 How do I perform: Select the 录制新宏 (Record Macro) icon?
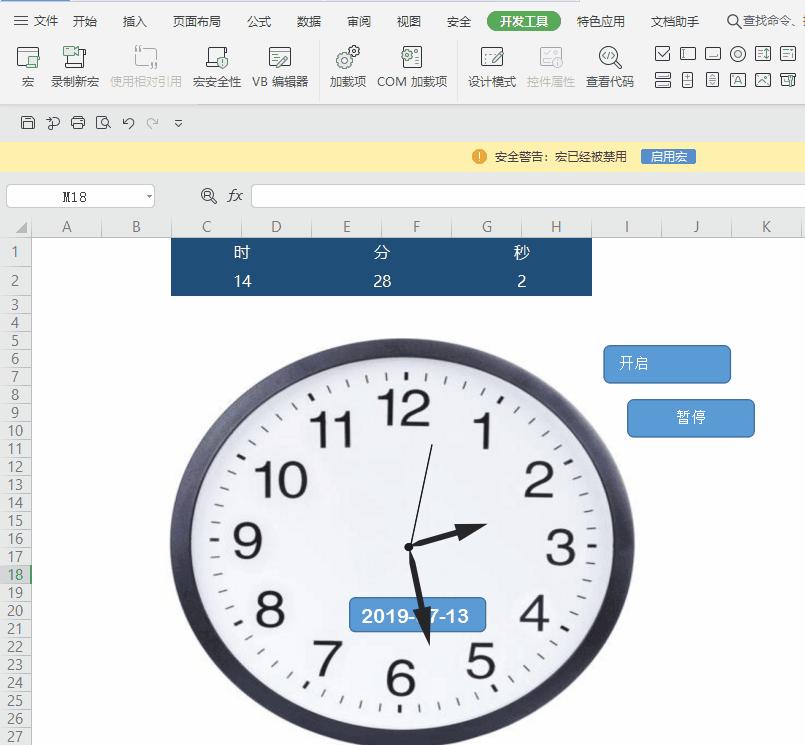coord(75,64)
